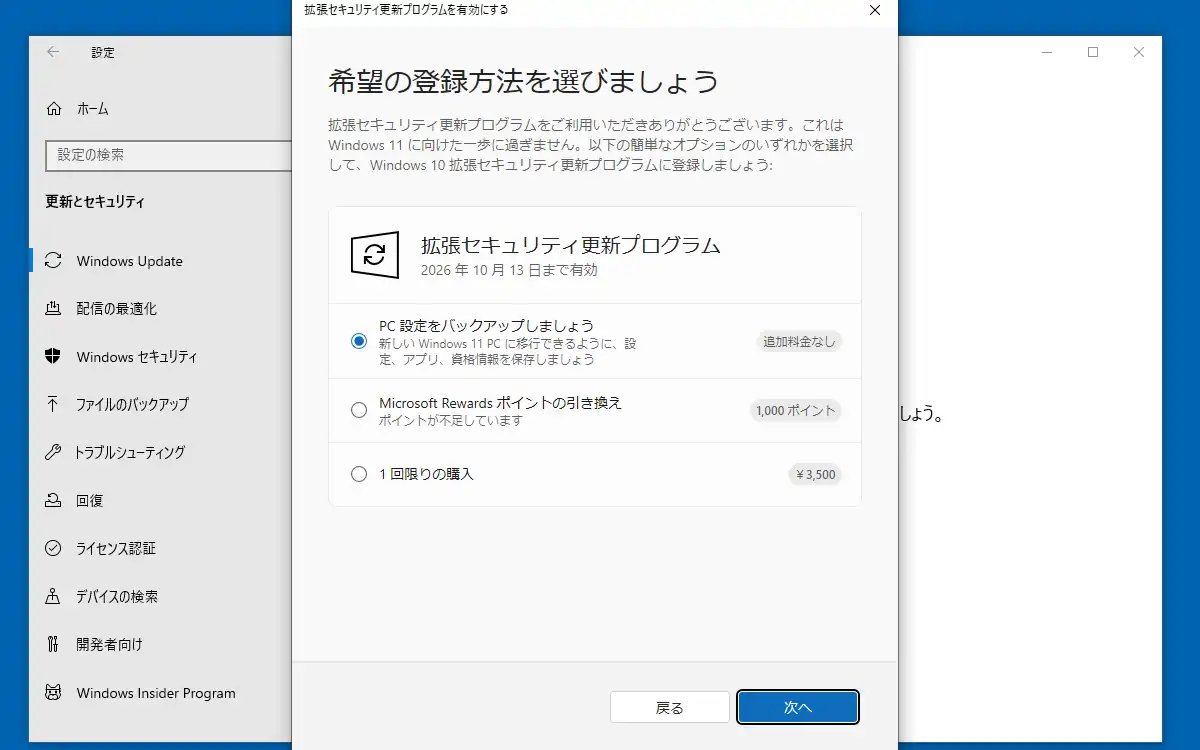1200x750 pixels.
Task: Minimize the Settings window
Action: click(1047, 52)
